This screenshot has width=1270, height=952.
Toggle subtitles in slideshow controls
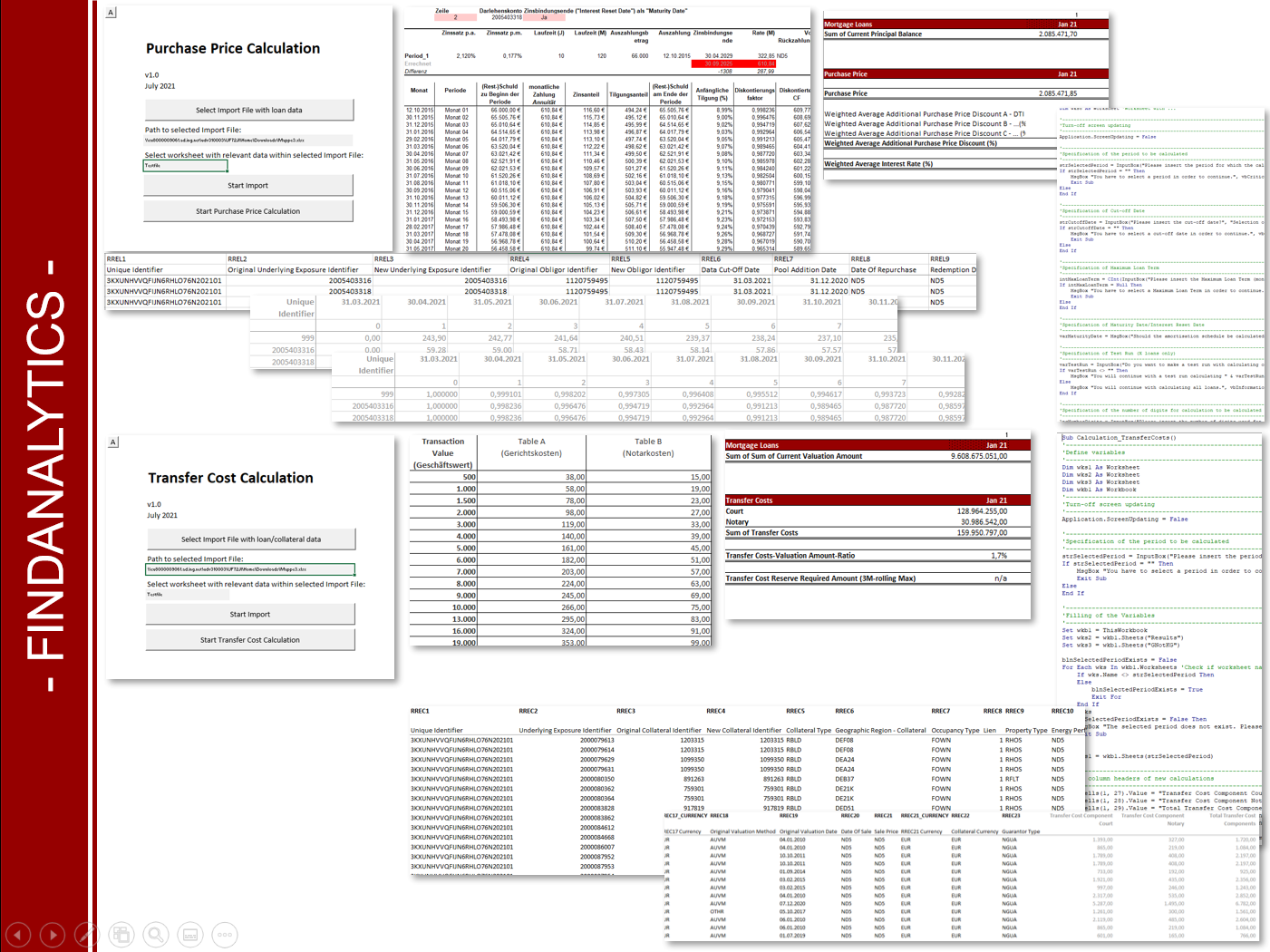click(190, 934)
